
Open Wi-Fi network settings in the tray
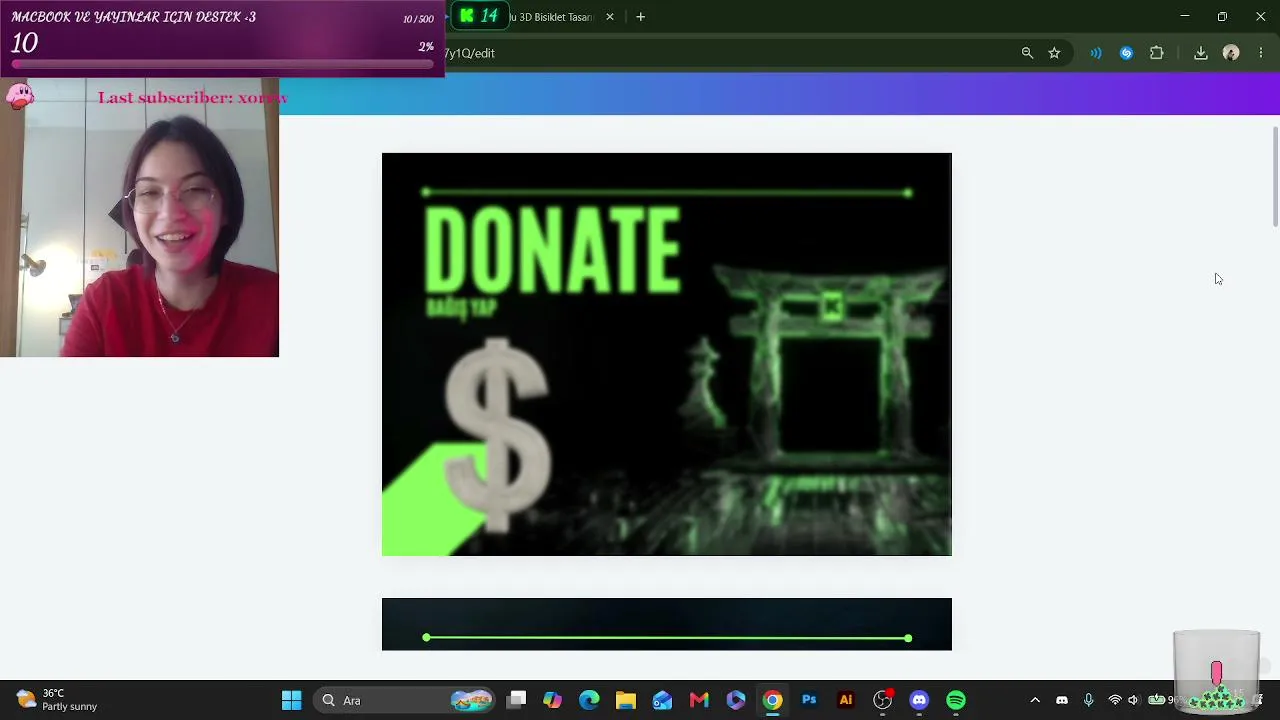1115,700
